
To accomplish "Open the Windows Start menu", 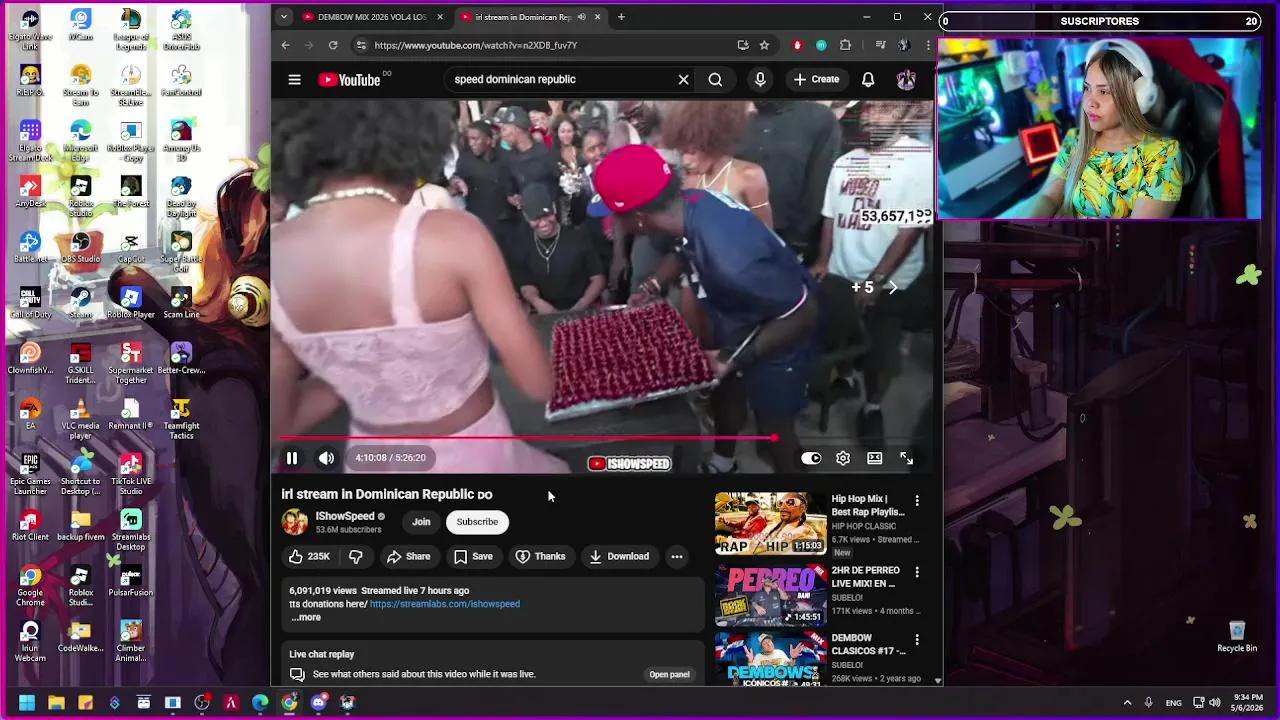I will (x=27, y=703).
